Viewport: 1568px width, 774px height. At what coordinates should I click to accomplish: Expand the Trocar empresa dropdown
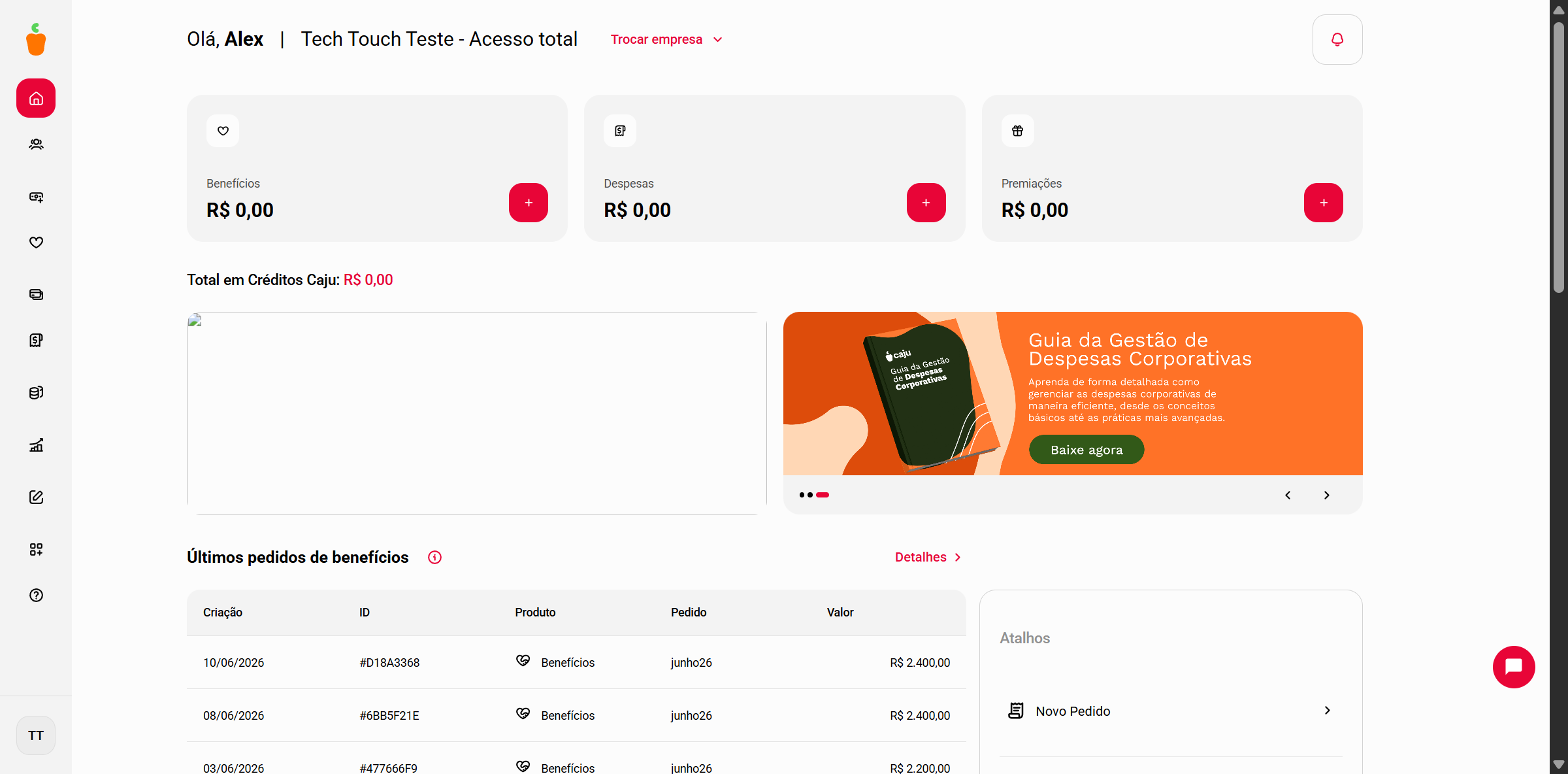[666, 39]
